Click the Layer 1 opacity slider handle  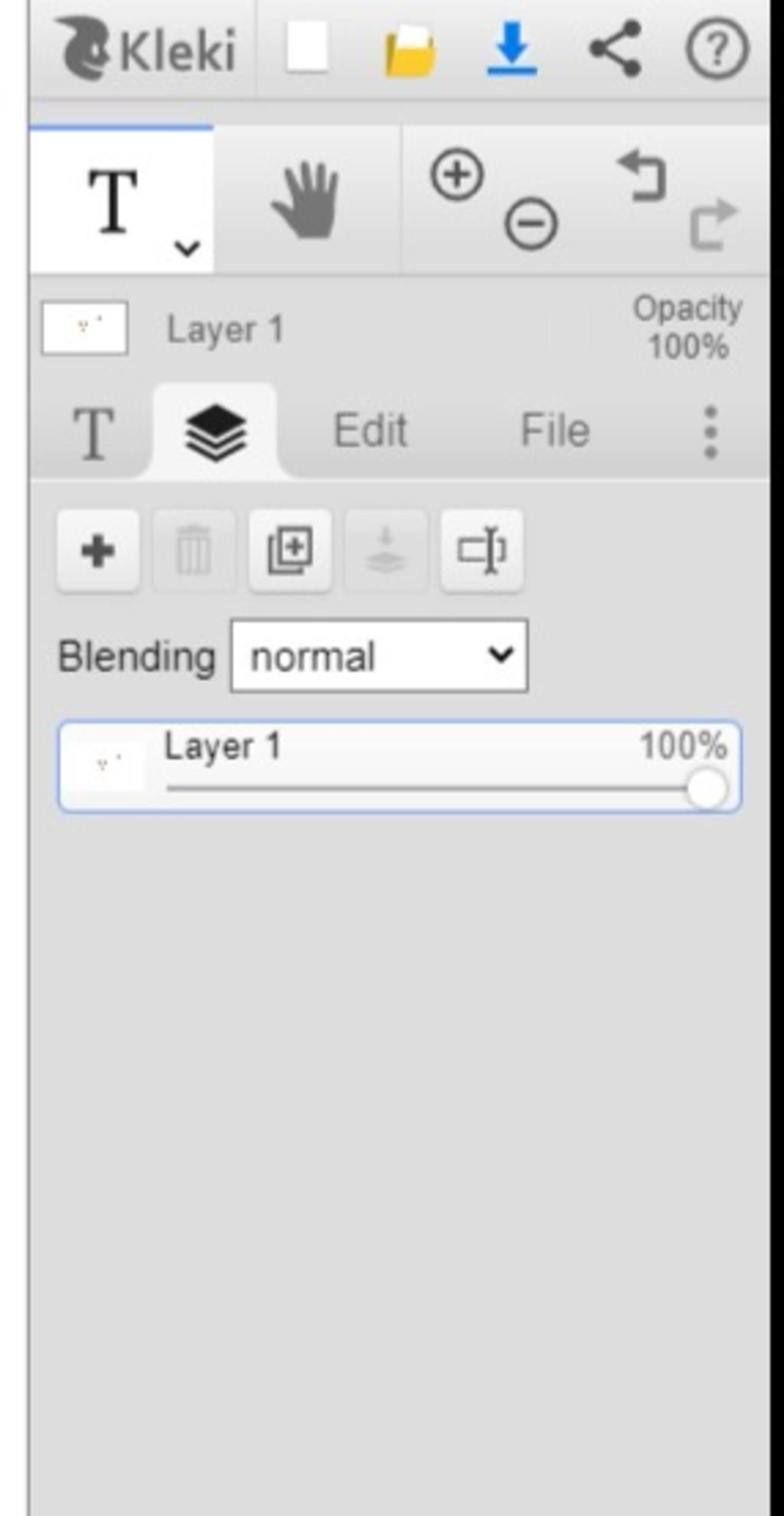tap(705, 789)
